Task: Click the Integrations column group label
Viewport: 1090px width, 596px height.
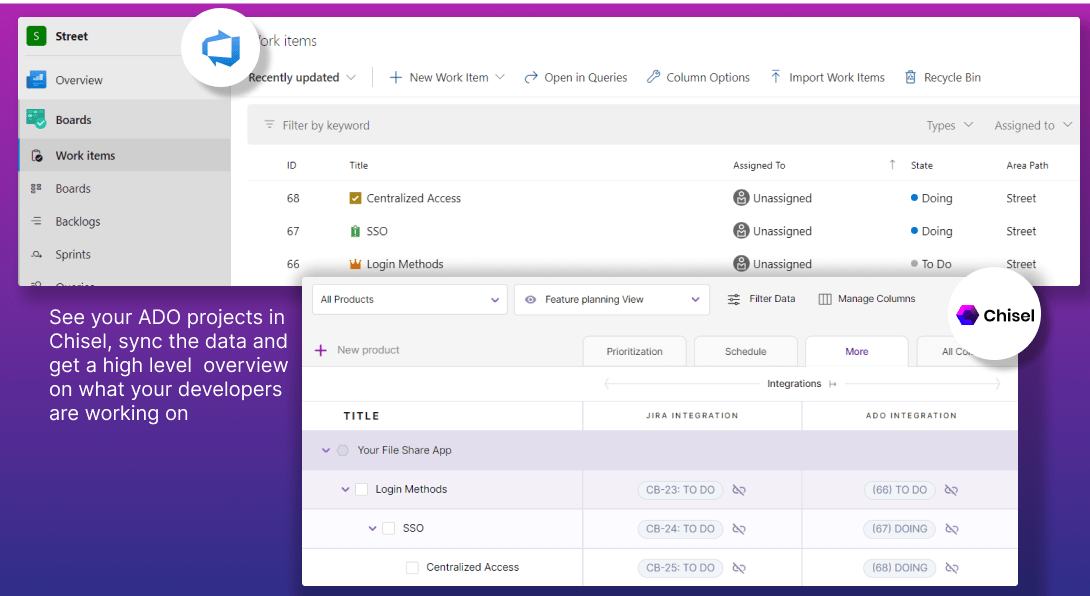Action: click(794, 384)
